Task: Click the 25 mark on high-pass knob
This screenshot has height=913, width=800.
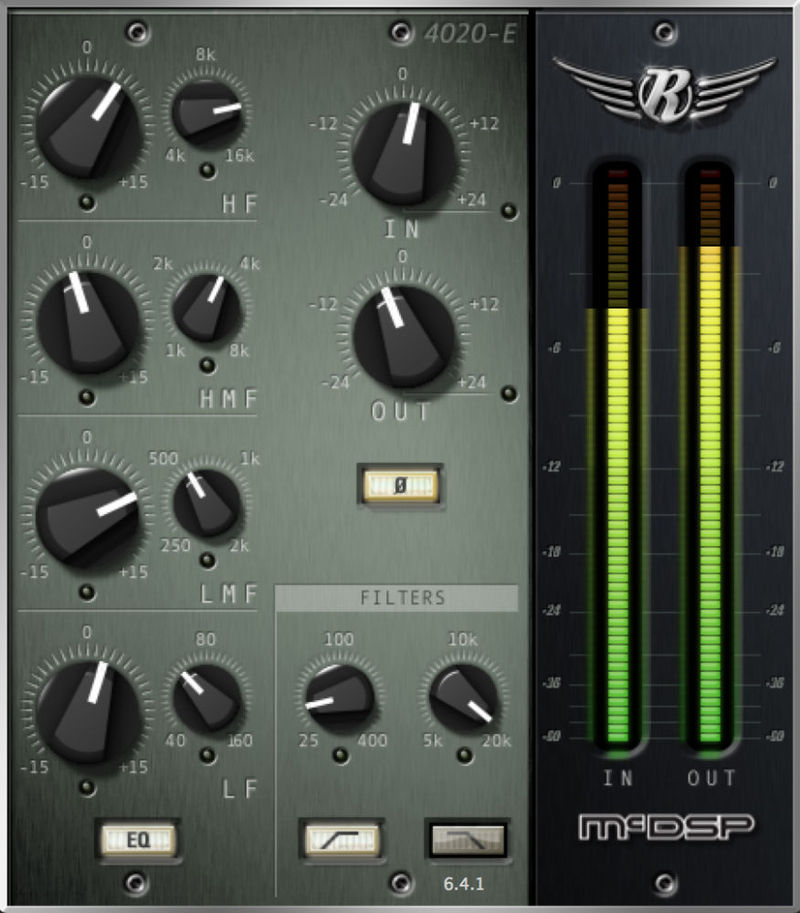Action: point(309,741)
